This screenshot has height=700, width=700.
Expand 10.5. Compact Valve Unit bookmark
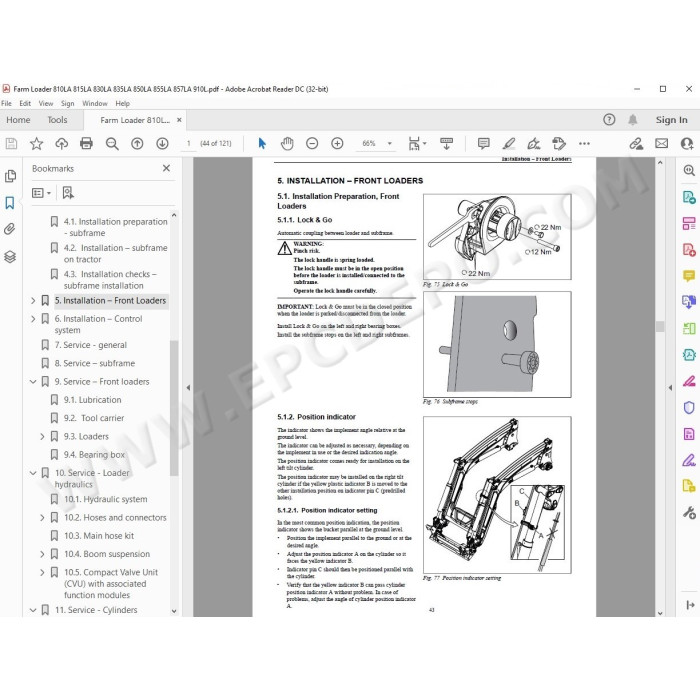pos(42,572)
